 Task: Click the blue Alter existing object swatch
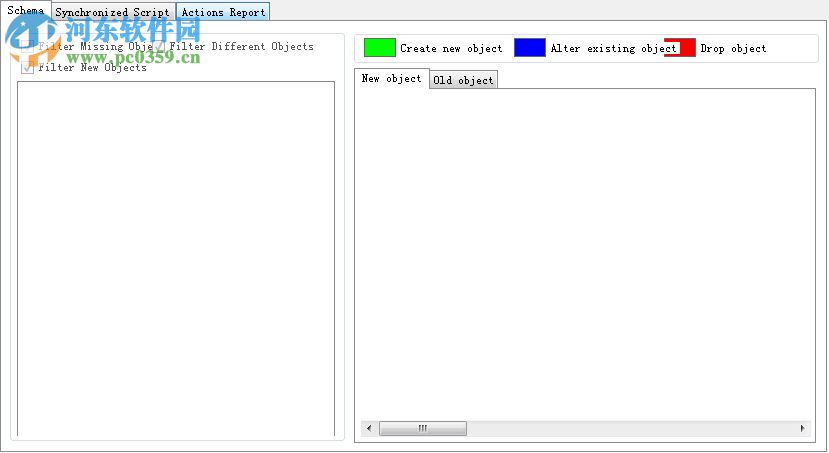(530, 48)
